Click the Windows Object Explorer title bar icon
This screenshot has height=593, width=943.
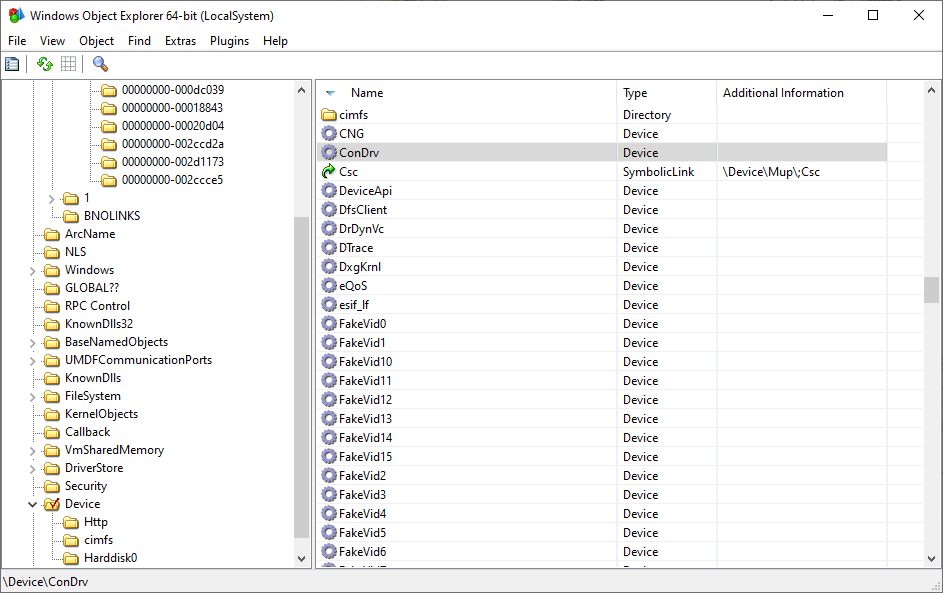coord(16,16)
